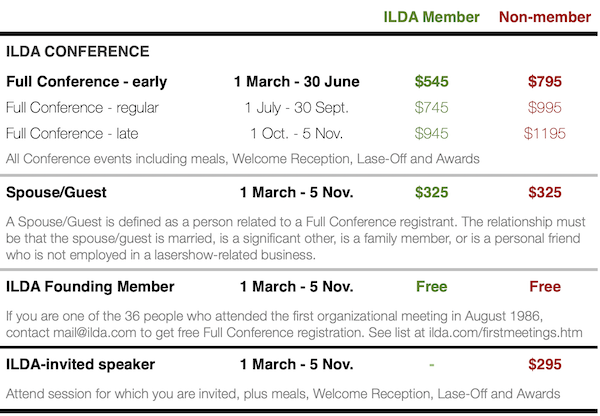Select the $545 early member price

432,81
